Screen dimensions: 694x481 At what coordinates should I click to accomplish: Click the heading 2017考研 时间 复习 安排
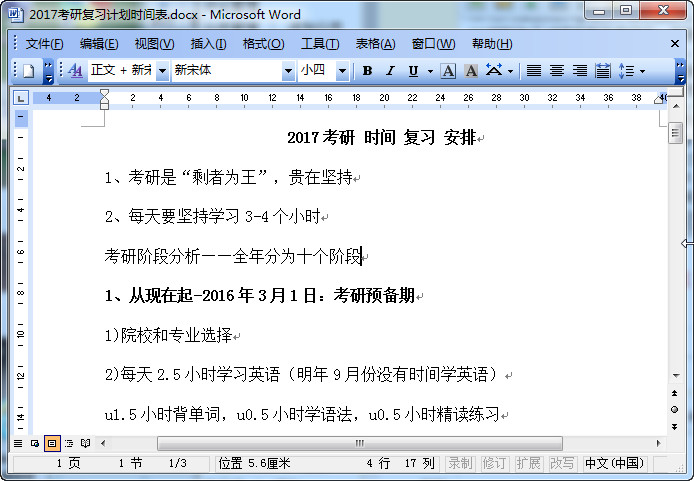pyautogui.click(x=382, y=138)
